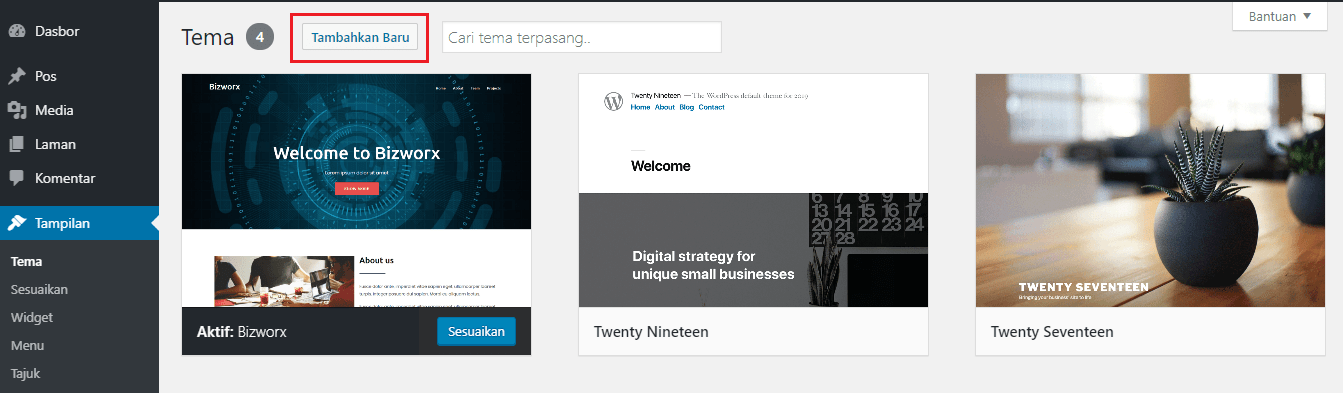Click the Komentar speech bubble icon

[x=16, y=178]
